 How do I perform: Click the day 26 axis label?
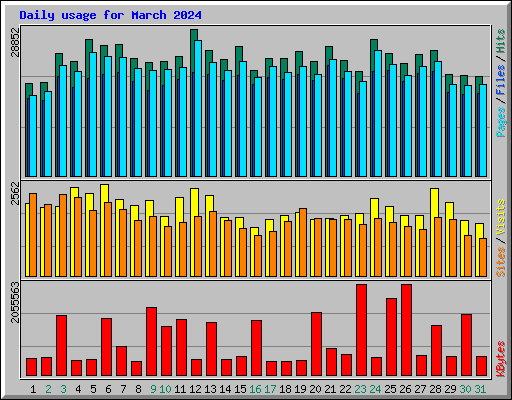pyautogui.click(x=405, y=389)
